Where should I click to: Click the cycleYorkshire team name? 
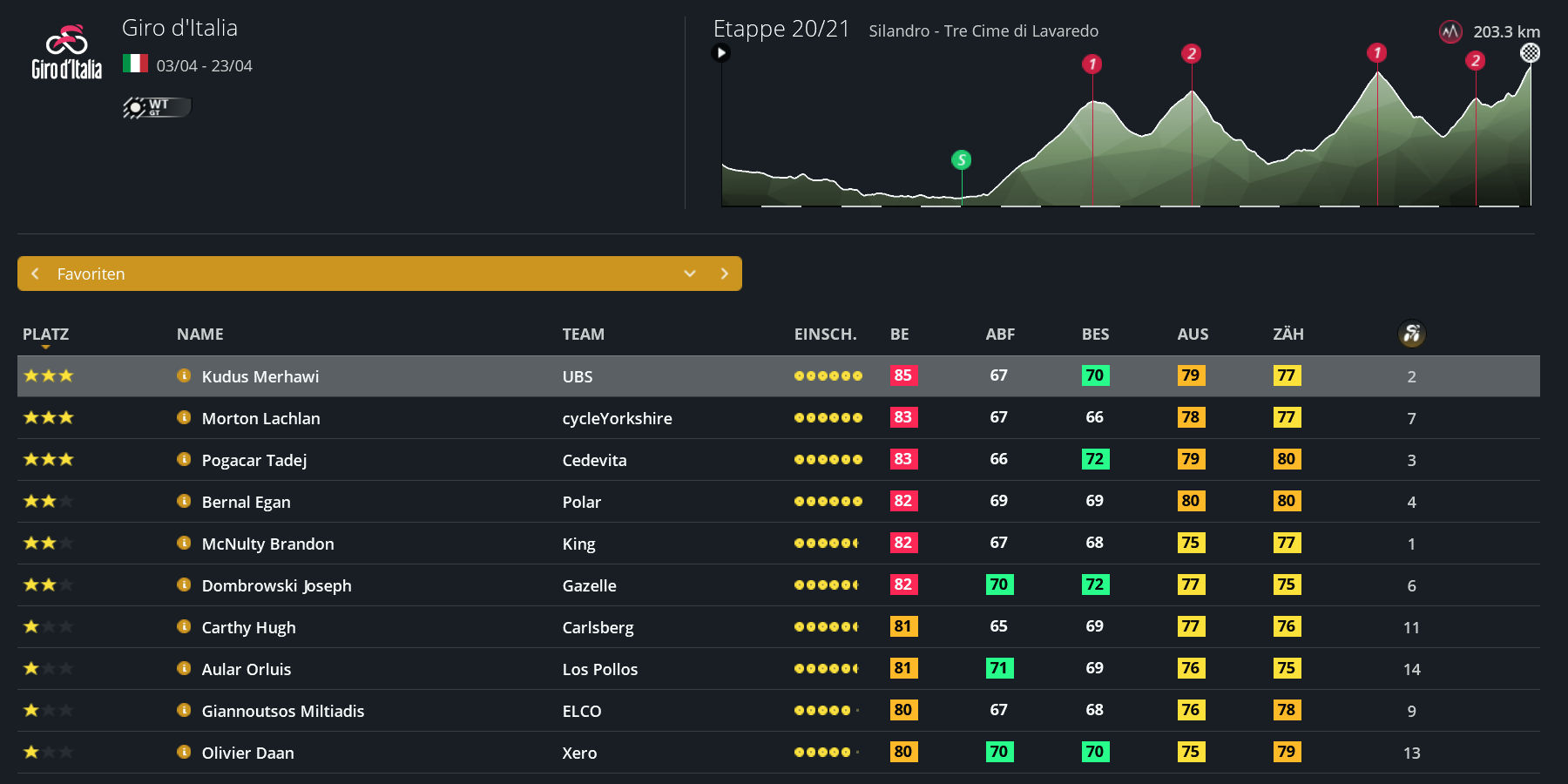[617, 418]
